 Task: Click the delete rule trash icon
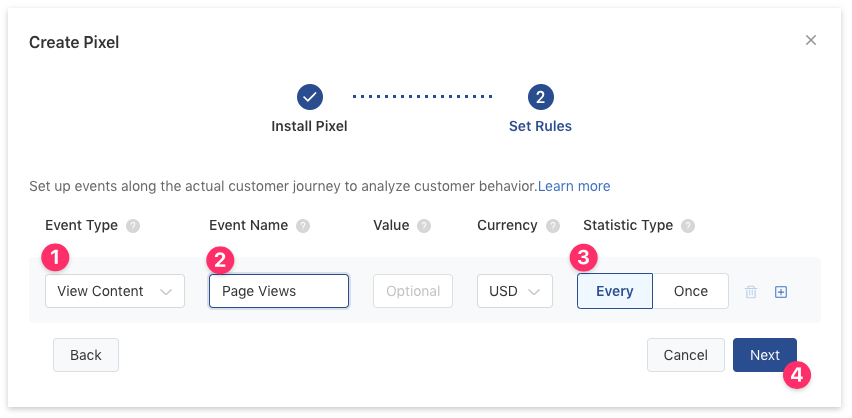(x=751, y=292)
